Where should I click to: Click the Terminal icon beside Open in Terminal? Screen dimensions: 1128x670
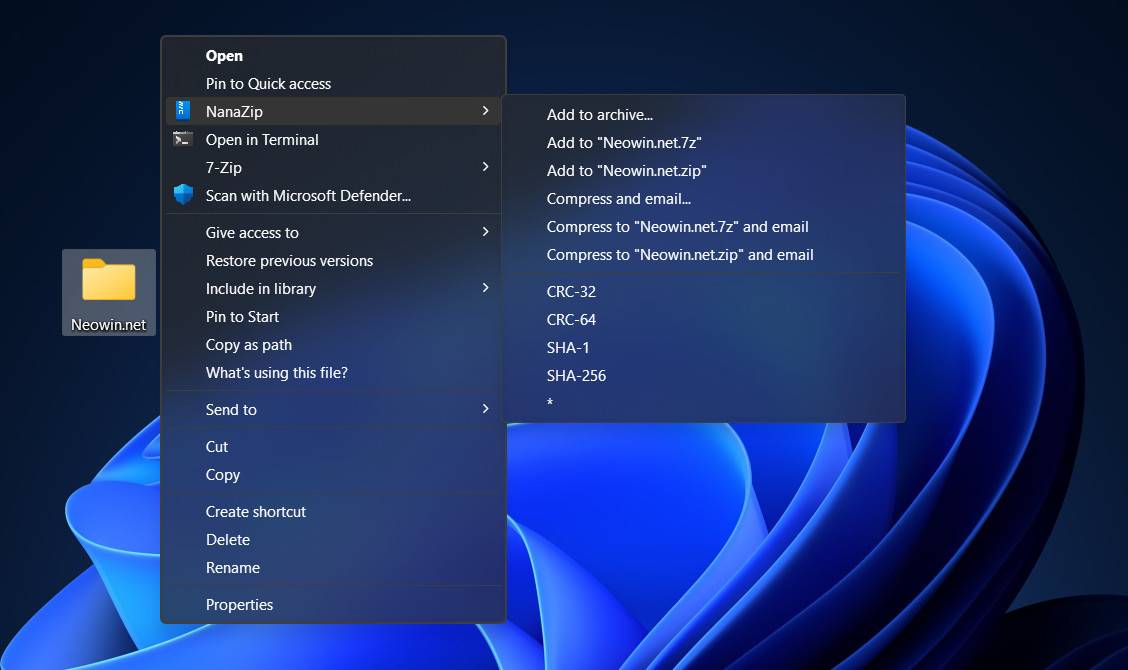(183, 139)
